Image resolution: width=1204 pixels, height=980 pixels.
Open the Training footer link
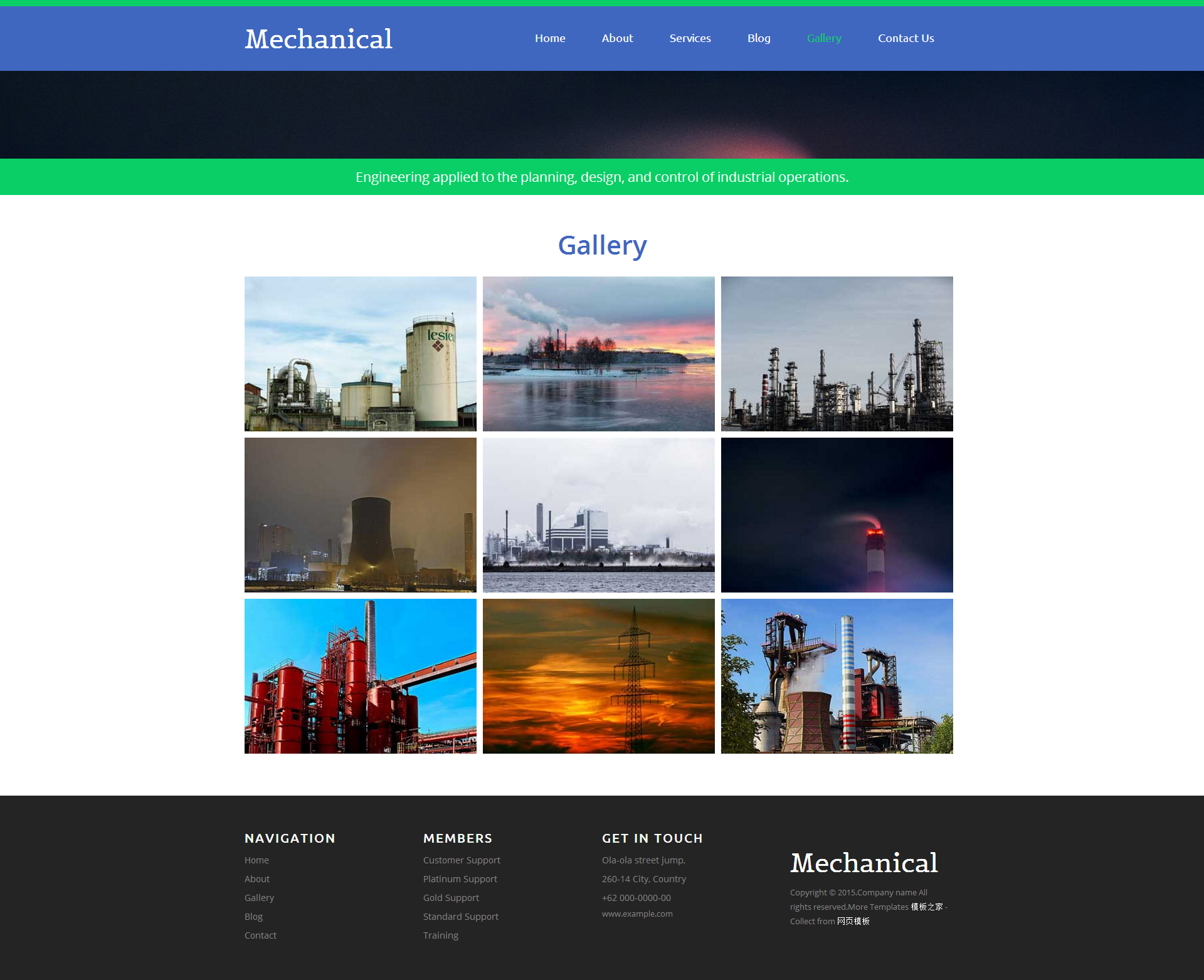(x=441, y=935)
